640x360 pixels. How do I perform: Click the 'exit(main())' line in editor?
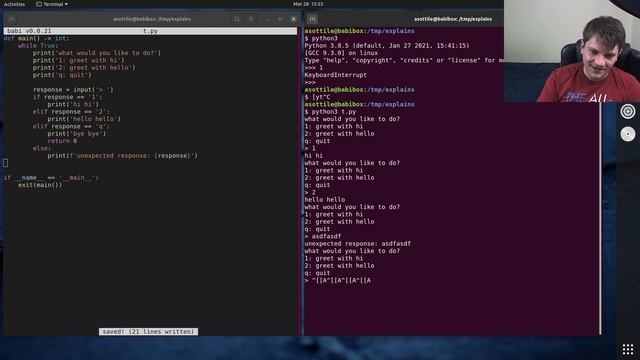pos(40,185)
